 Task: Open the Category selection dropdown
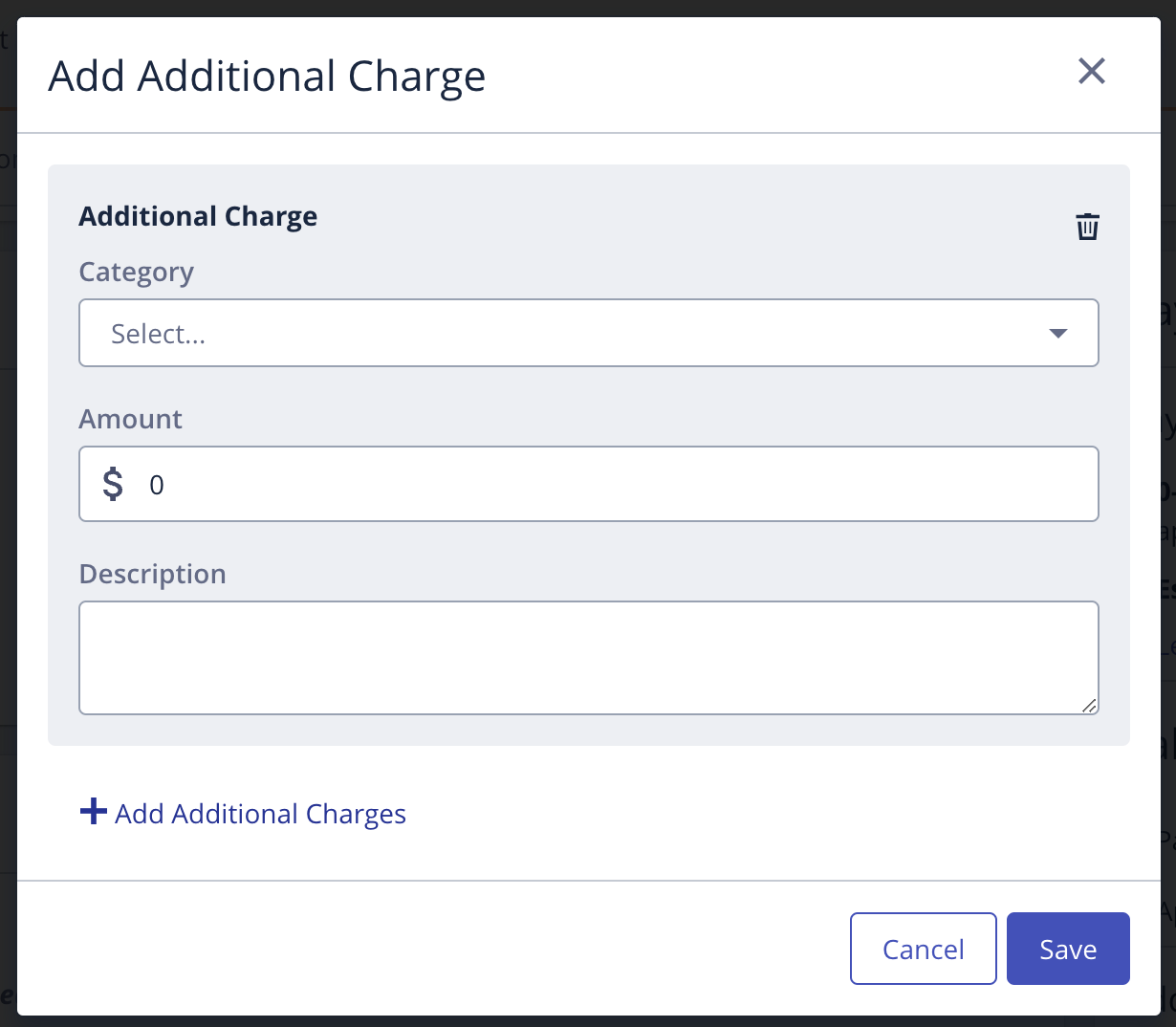tap(588, 333)
